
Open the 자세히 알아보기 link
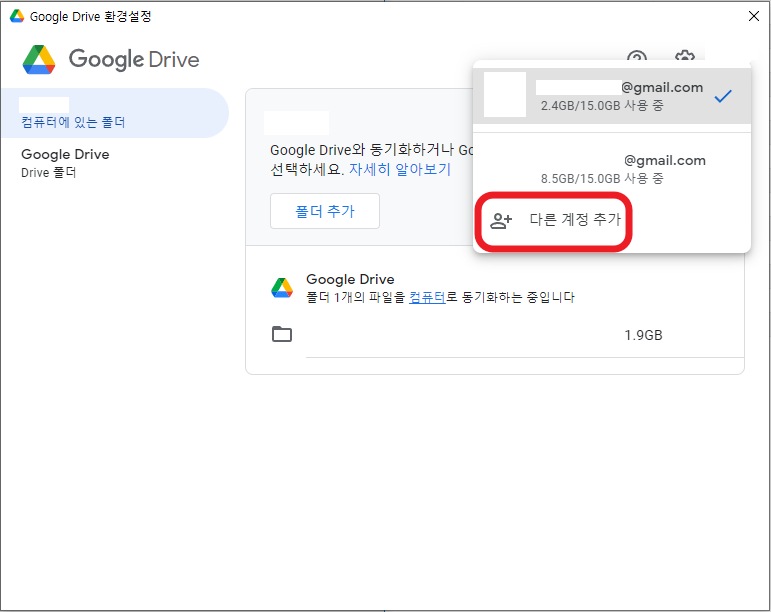[400, 170]
